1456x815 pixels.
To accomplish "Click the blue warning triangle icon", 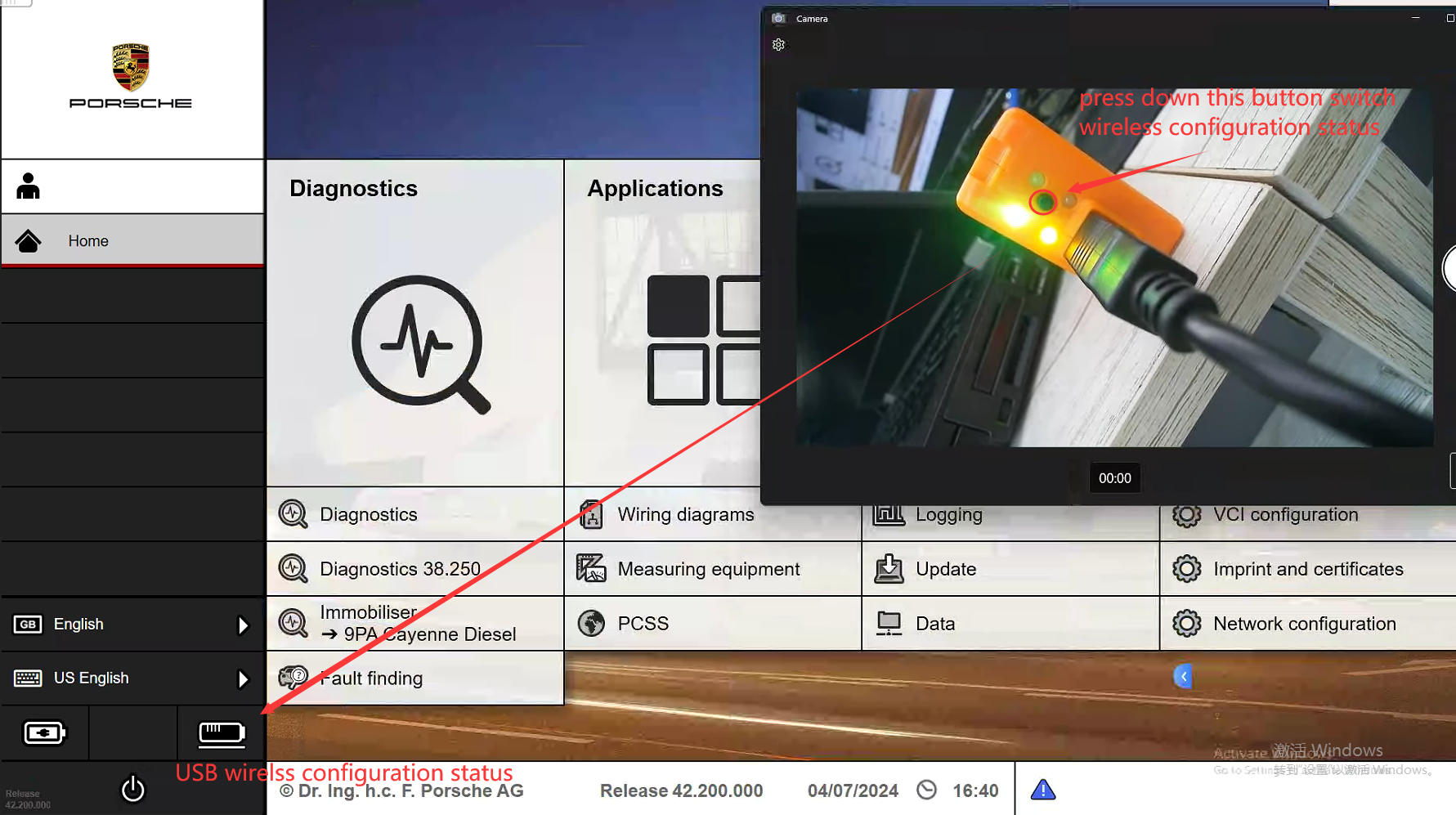I will click(x=1043, y=790).
